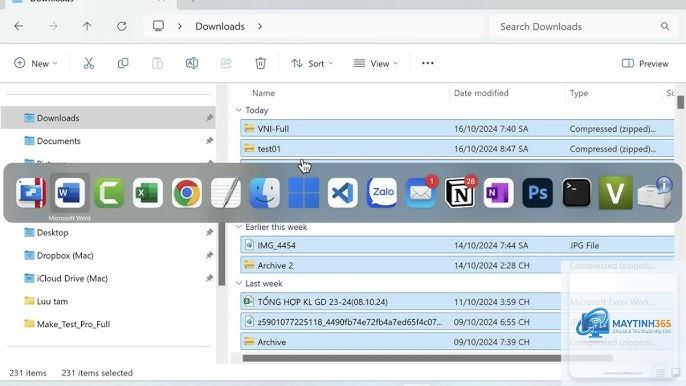The height and width of the screenshot is (386, 686).
Task: Open the See more three-dots menu
Action: tap(427, 63)
